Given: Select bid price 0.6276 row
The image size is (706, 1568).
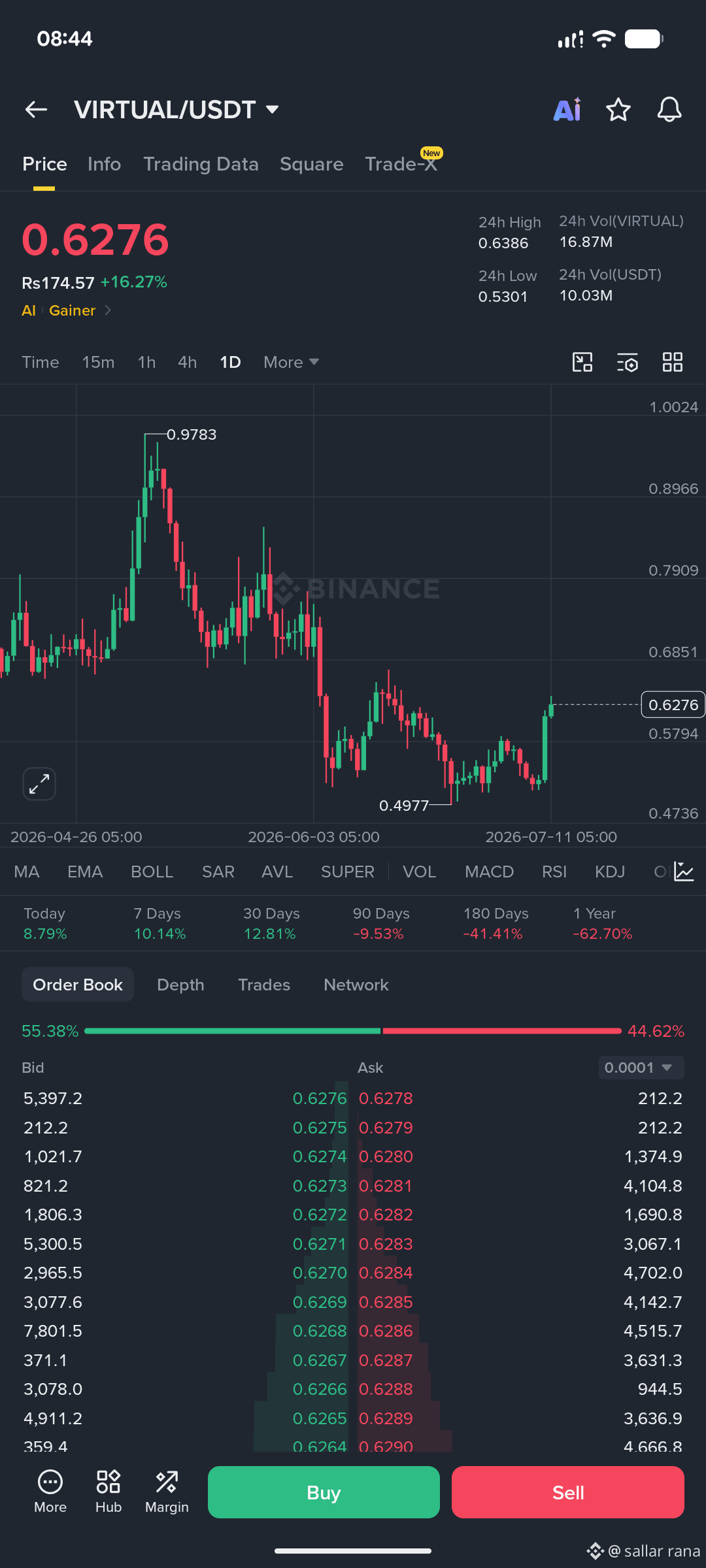Looking at the screenshot, I should tap(185, 1098).
